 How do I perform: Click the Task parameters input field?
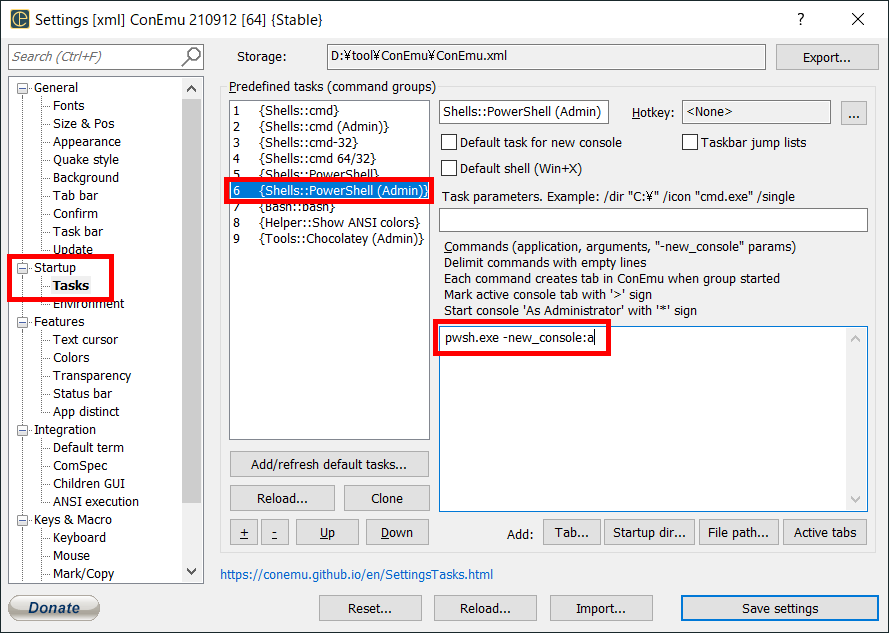pos(653,220)
